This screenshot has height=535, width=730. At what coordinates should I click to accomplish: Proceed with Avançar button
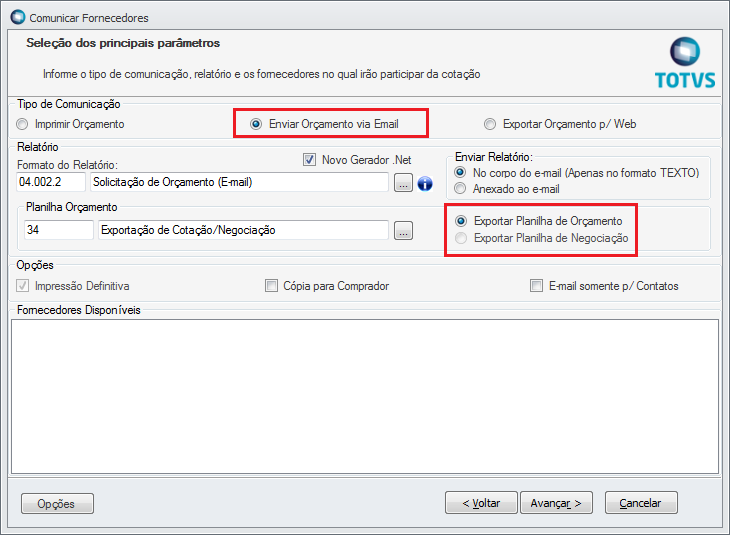coord(556,503)
